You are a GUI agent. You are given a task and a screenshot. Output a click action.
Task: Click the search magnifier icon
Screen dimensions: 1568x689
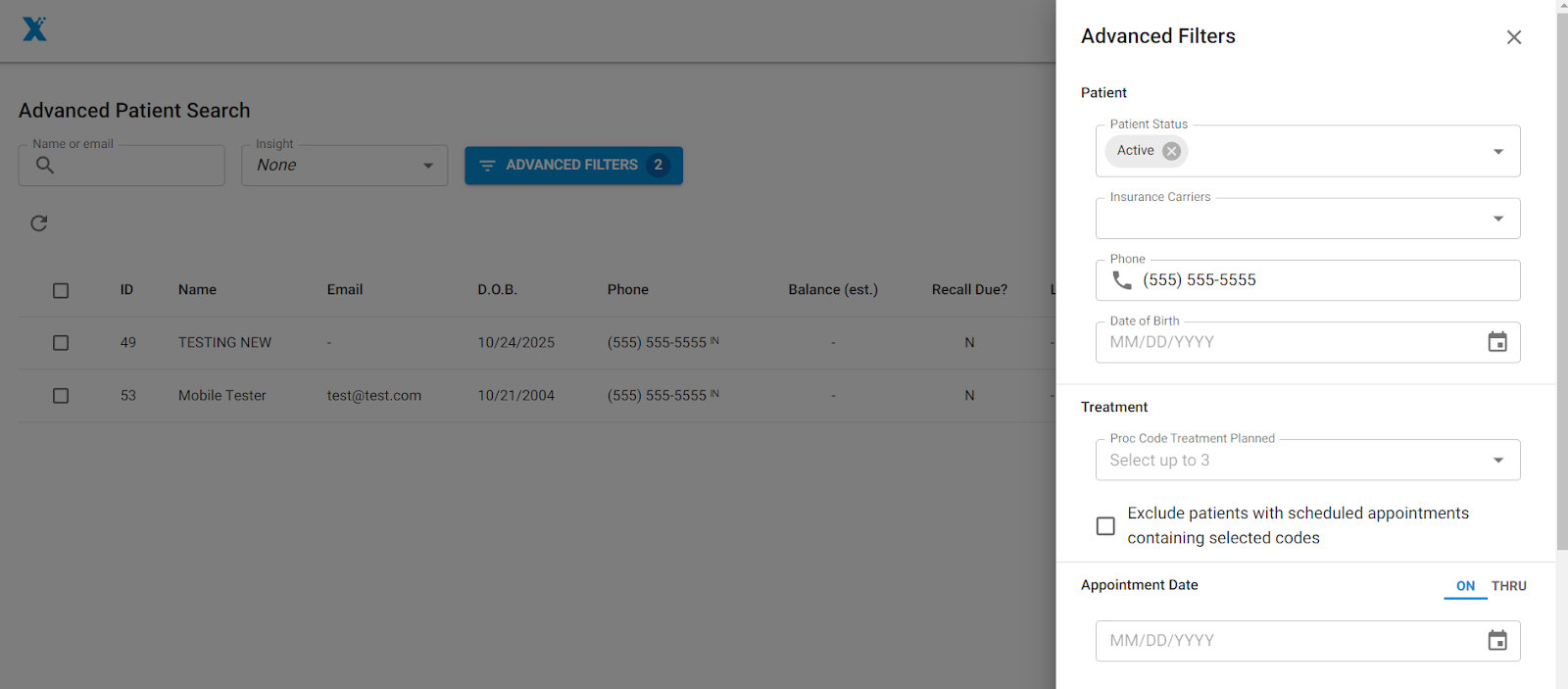click(x=45, y=166)
